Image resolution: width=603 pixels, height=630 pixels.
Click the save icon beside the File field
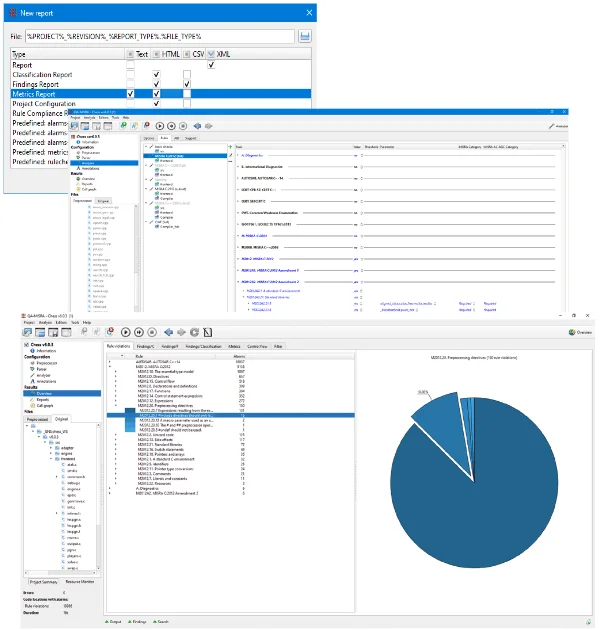305,36
